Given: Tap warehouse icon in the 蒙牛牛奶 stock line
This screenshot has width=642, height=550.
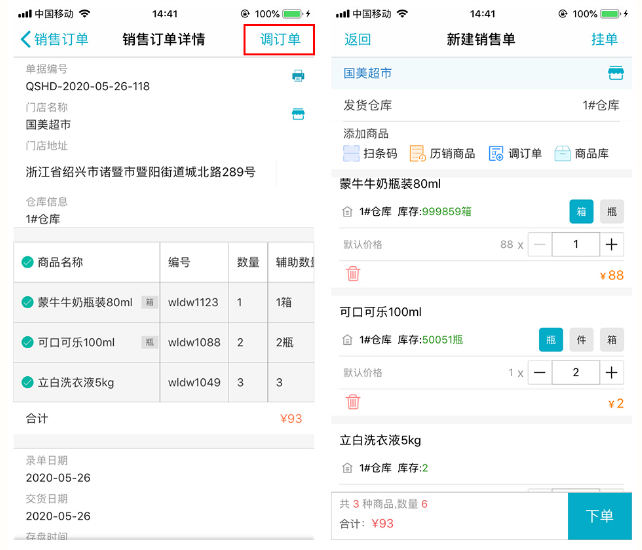Looking at the screenshot, I should [x=347, y=212].
